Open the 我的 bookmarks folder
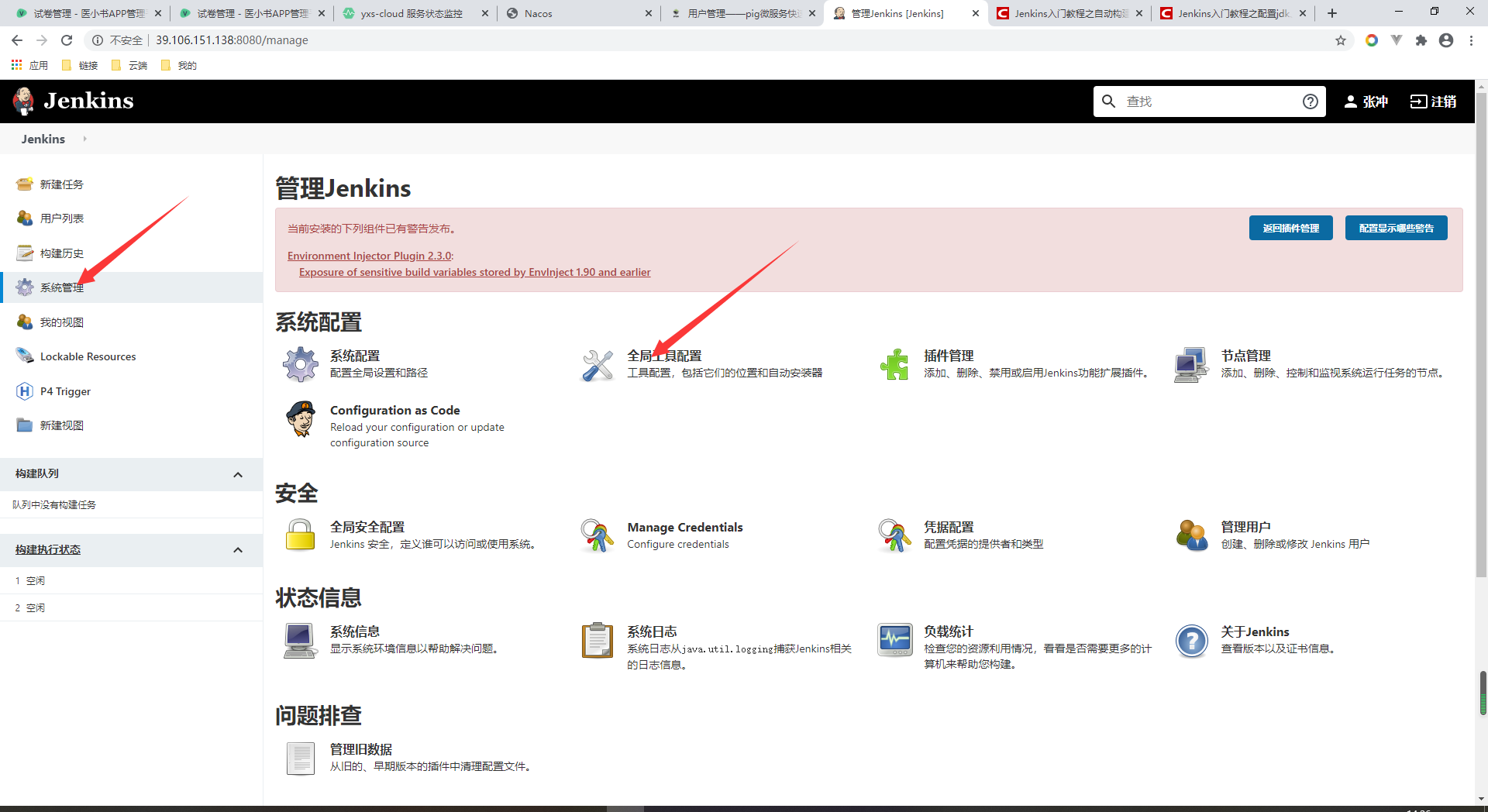 179,65
